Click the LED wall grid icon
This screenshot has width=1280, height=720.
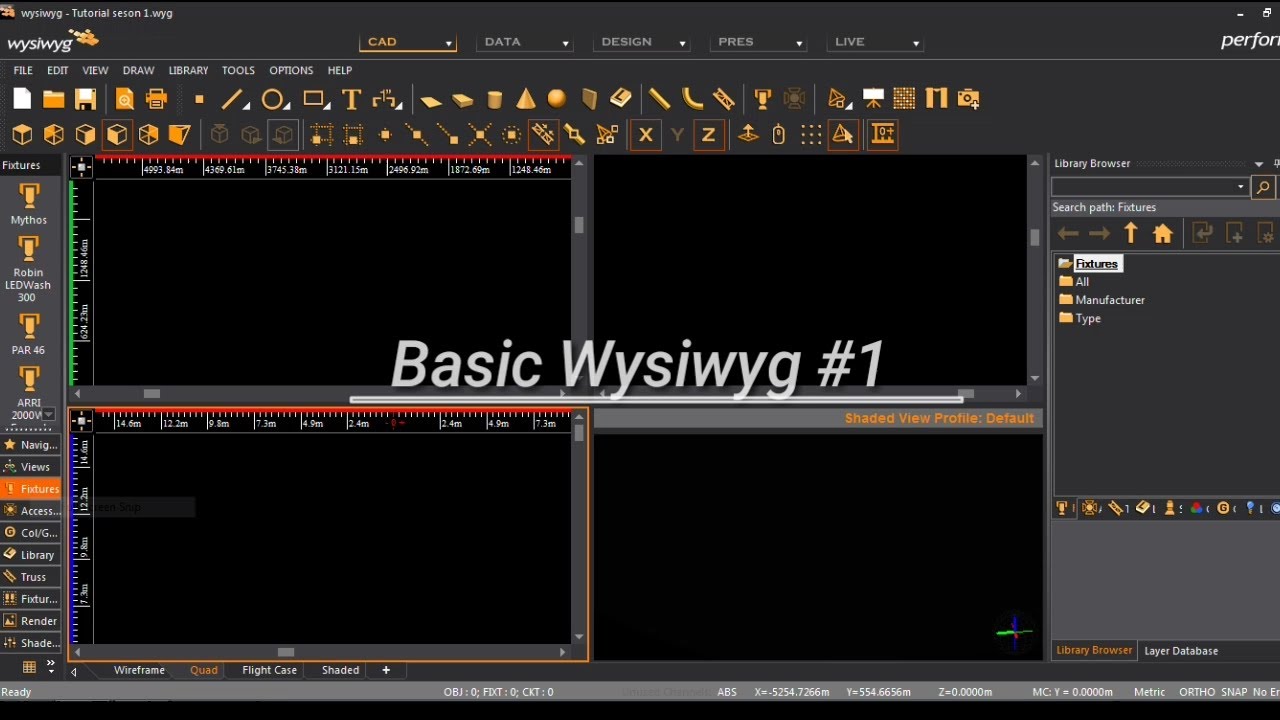pyautogui.click(x=904, y=98)
